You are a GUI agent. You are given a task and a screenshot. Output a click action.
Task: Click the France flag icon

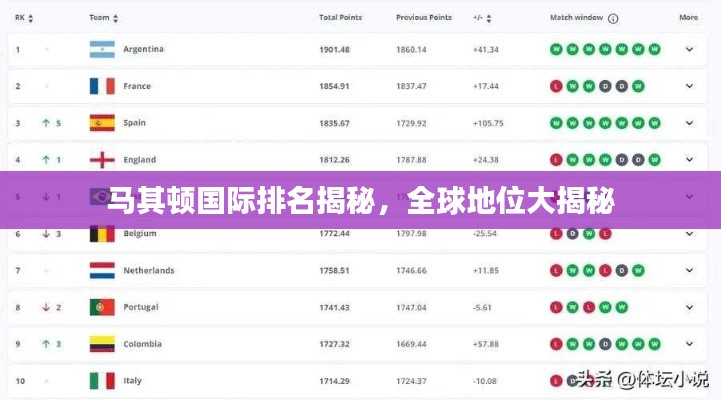click(102, 86)
